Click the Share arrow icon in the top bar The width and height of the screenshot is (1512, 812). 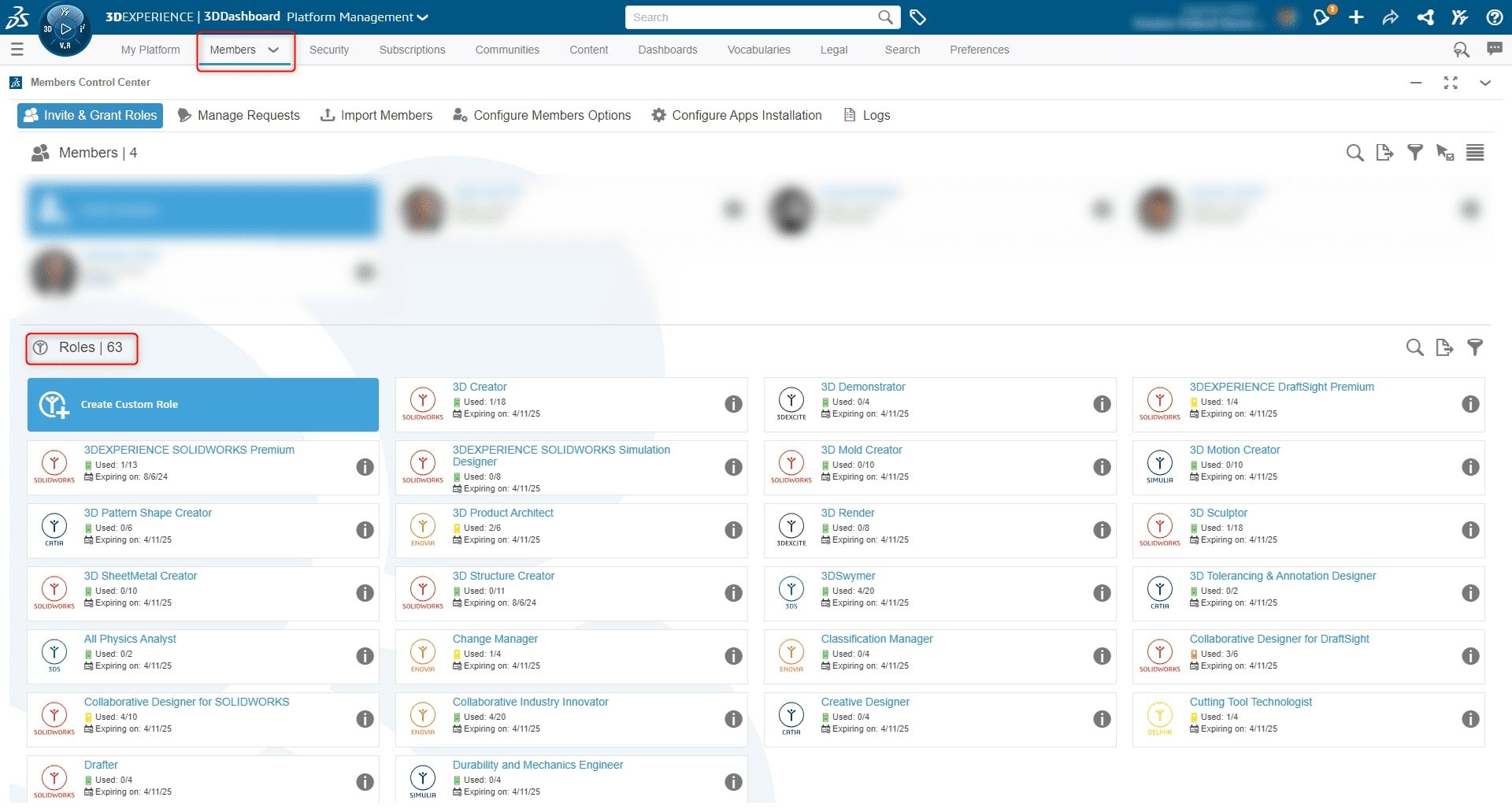[1391, 17]
